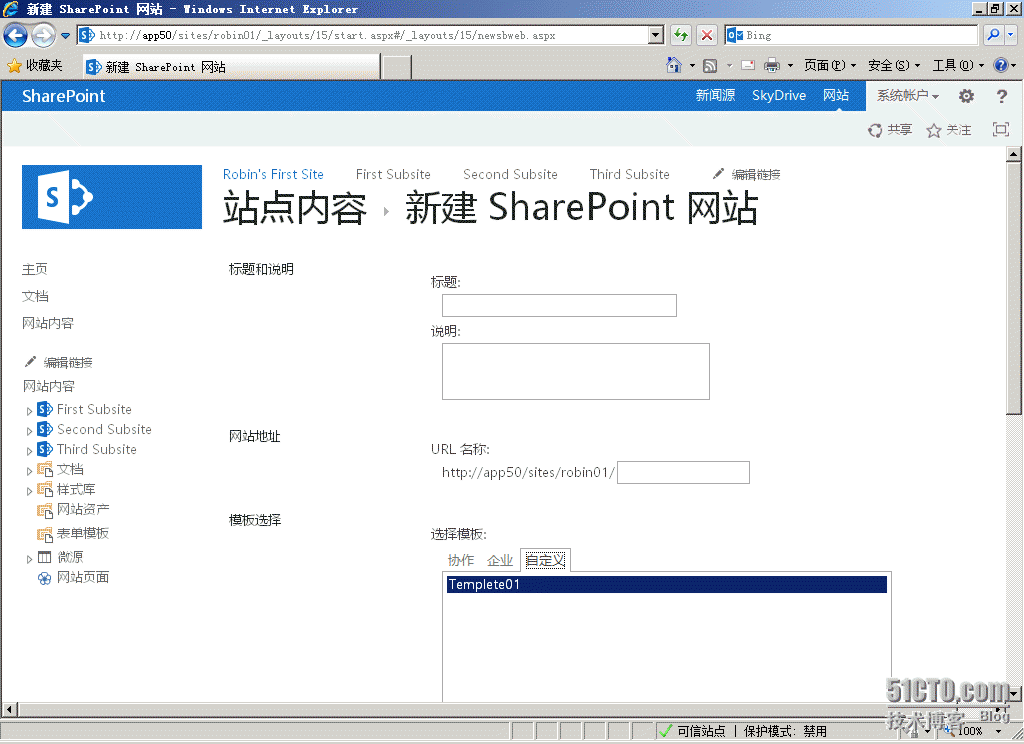
Task: Click the URL 名称 input field
Action: point(683,472)
